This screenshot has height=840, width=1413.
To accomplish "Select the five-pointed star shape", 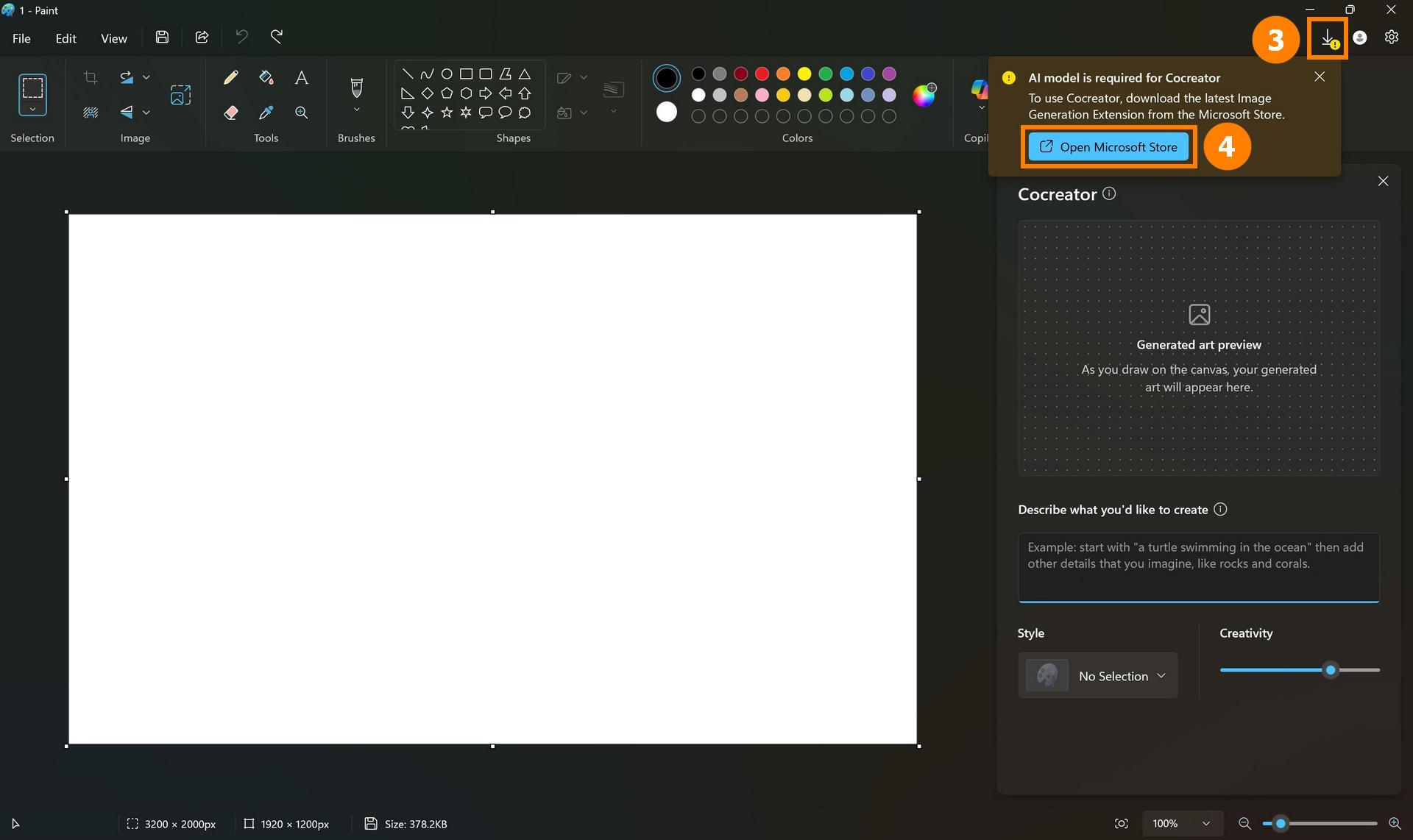I will (x=446, y=112).
